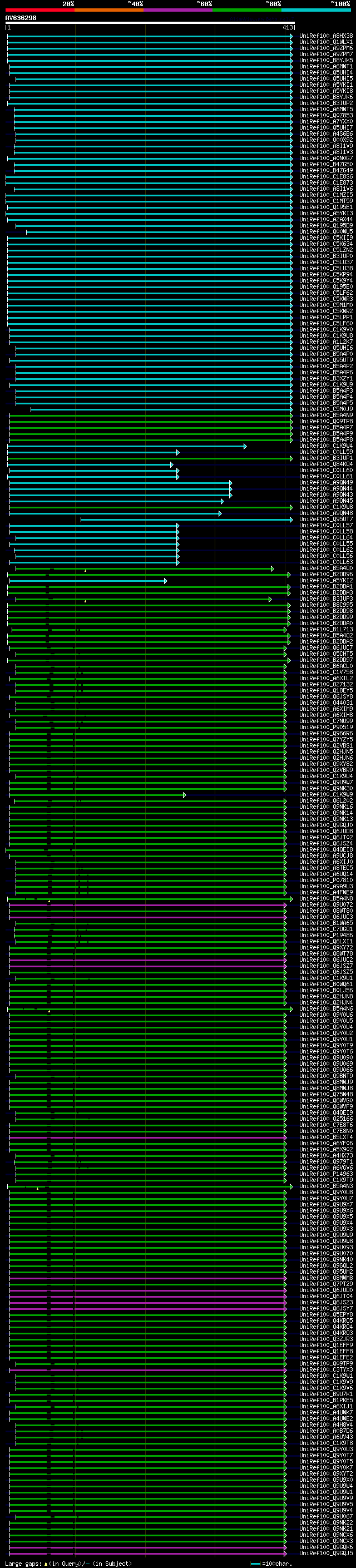Open hit UniRef100_Q5UHI4

click(325, 72)
